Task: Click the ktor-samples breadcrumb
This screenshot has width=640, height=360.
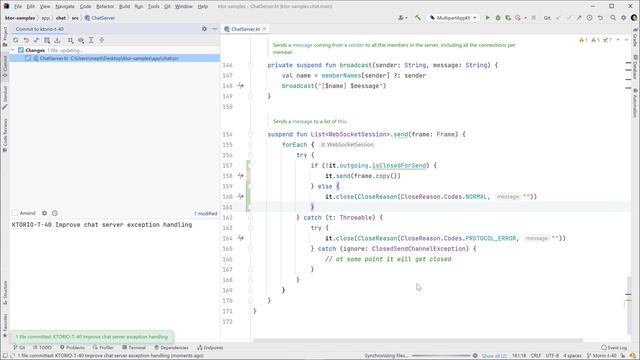Action: pos(20,18)
